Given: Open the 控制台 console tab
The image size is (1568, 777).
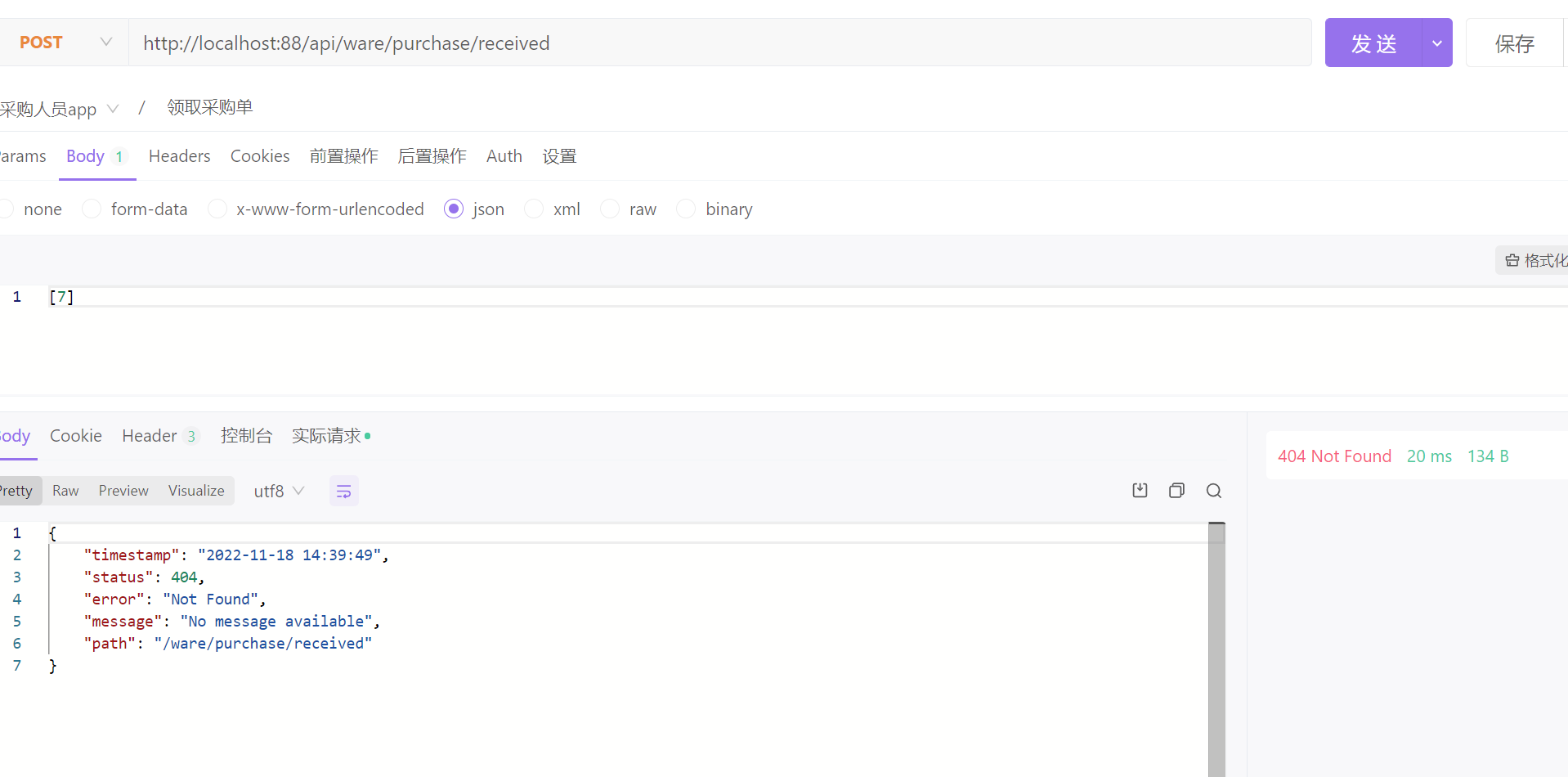Looking at the screenshot, I should click(x=246, y=436).
